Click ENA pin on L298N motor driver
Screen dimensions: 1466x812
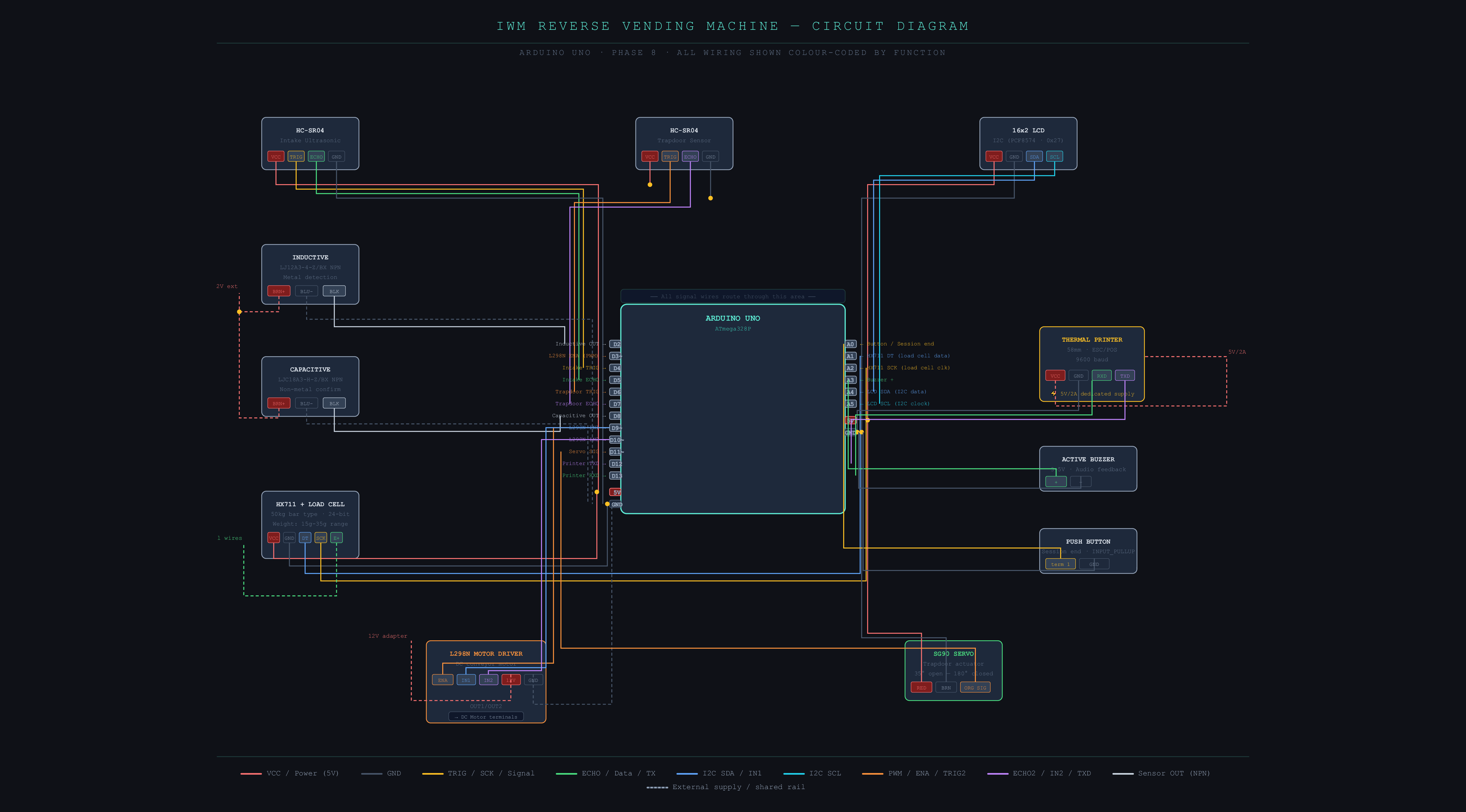(443, 679)
